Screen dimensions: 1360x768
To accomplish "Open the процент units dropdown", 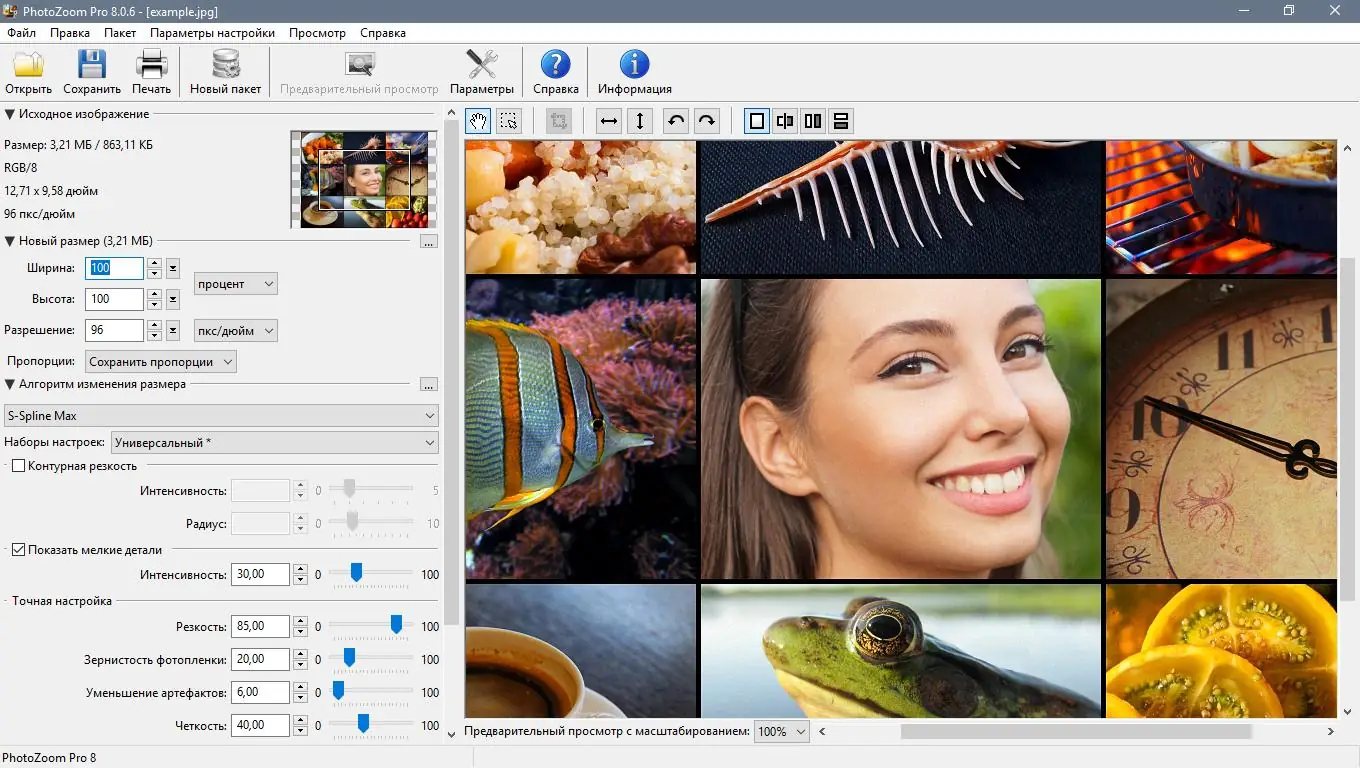I will click(x=235, y=284).
